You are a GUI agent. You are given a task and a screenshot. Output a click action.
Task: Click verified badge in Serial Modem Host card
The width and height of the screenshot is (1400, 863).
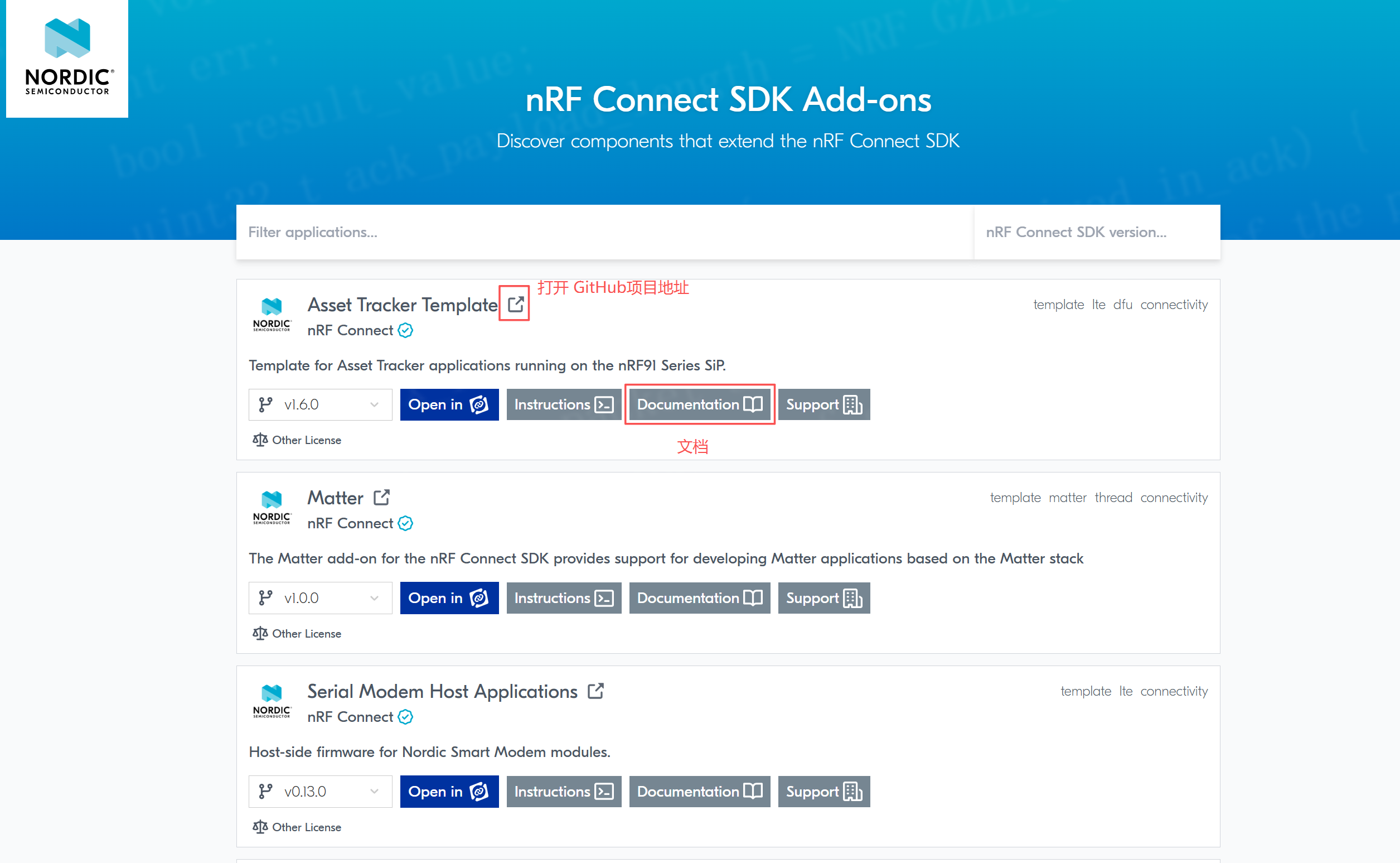point(405,717)
